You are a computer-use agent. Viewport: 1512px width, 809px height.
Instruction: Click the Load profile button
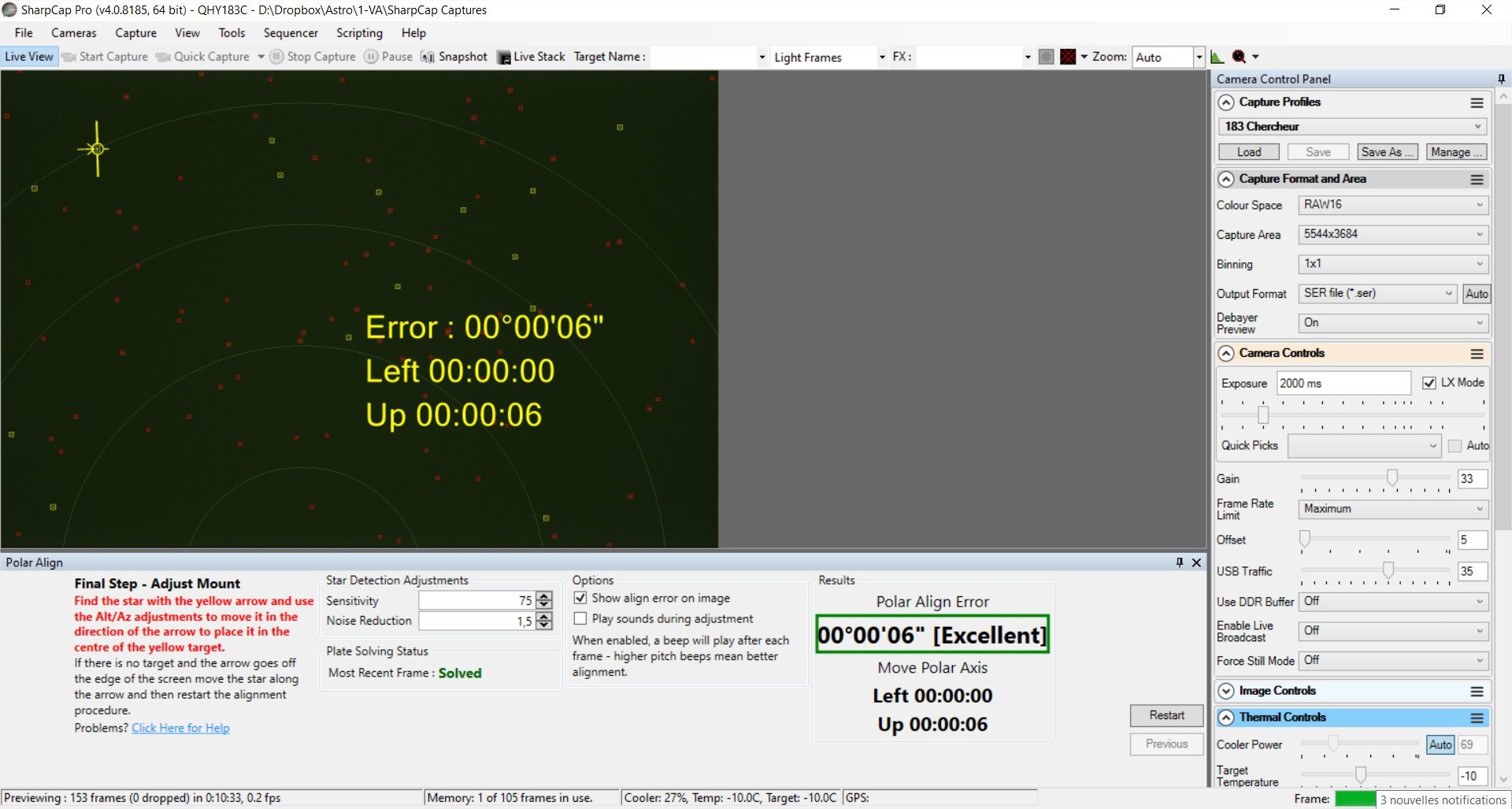click(x=1249, y=152)
